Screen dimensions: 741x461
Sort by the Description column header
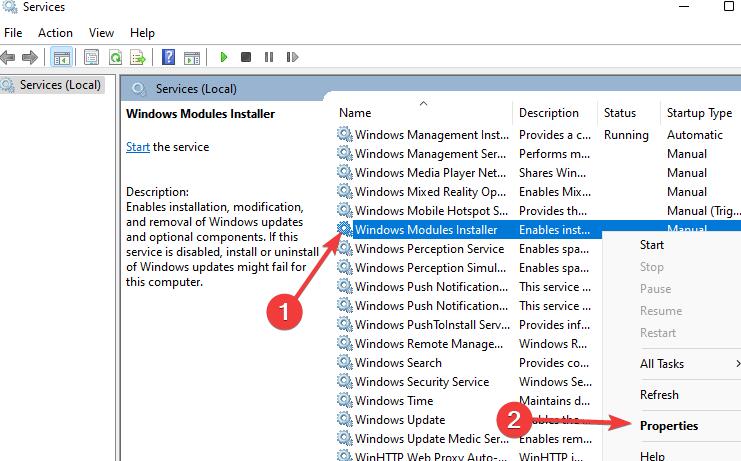pyautogui.click(x=549, y=113)
